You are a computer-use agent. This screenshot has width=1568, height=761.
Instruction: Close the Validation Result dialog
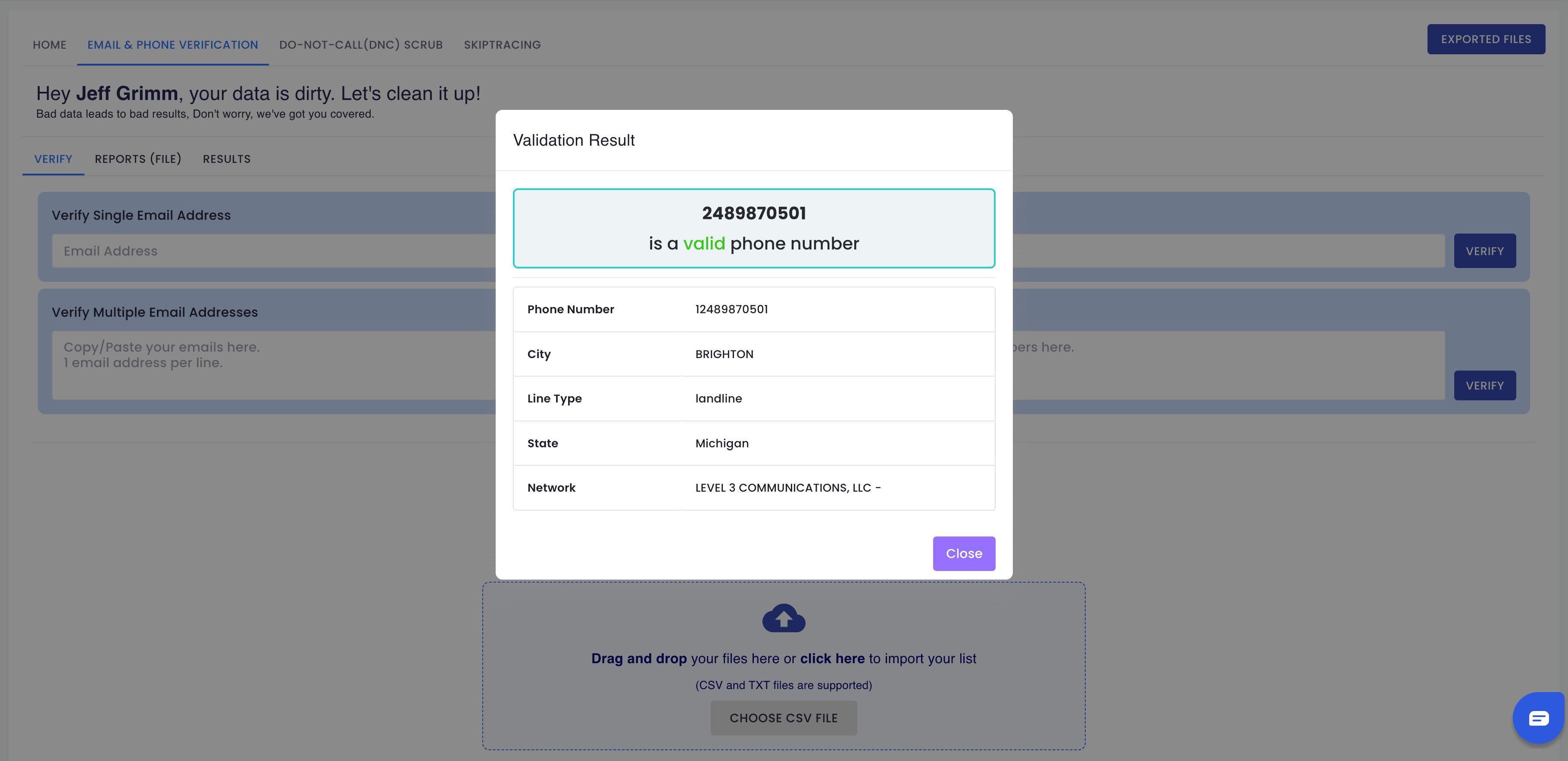coord(964,553)
